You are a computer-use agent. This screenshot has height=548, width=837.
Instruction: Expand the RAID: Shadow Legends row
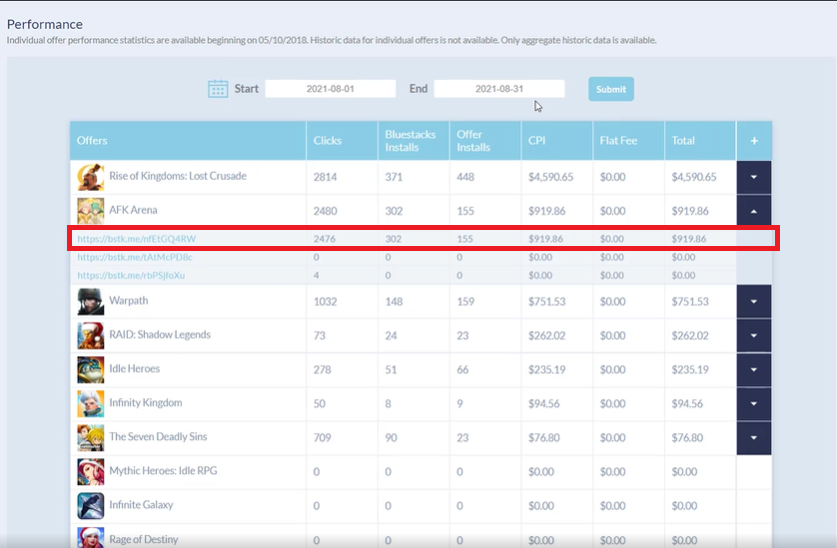(x=754, y=336)
